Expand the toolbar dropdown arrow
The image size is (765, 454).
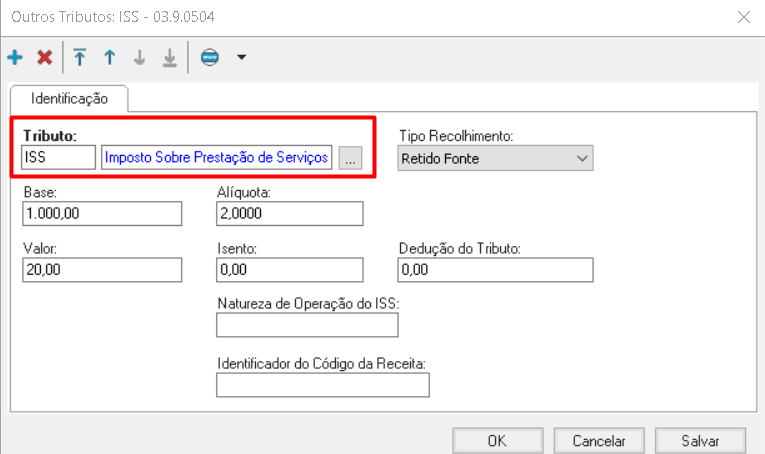coord(242,58)
